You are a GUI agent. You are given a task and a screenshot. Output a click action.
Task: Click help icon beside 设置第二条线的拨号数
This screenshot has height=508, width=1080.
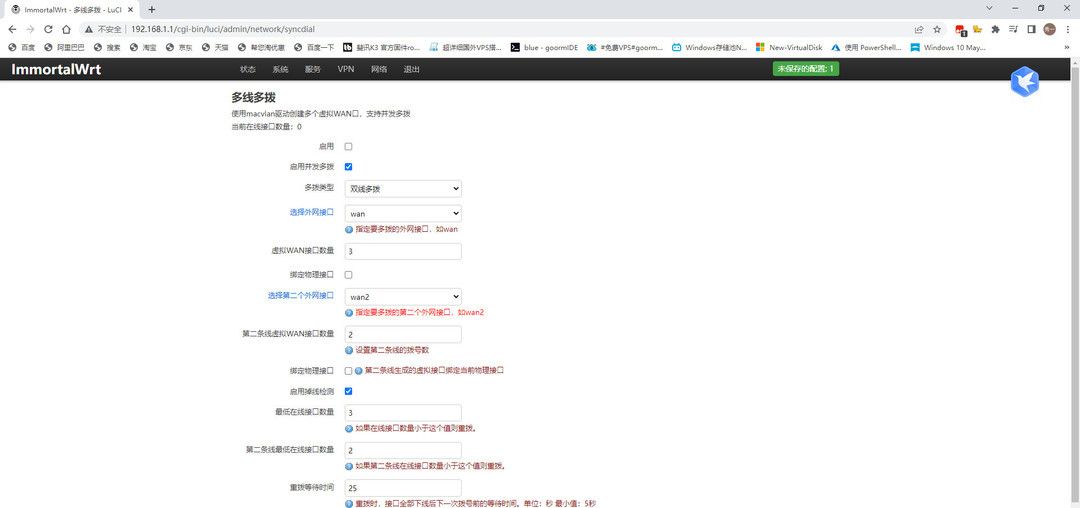point(349,350)
